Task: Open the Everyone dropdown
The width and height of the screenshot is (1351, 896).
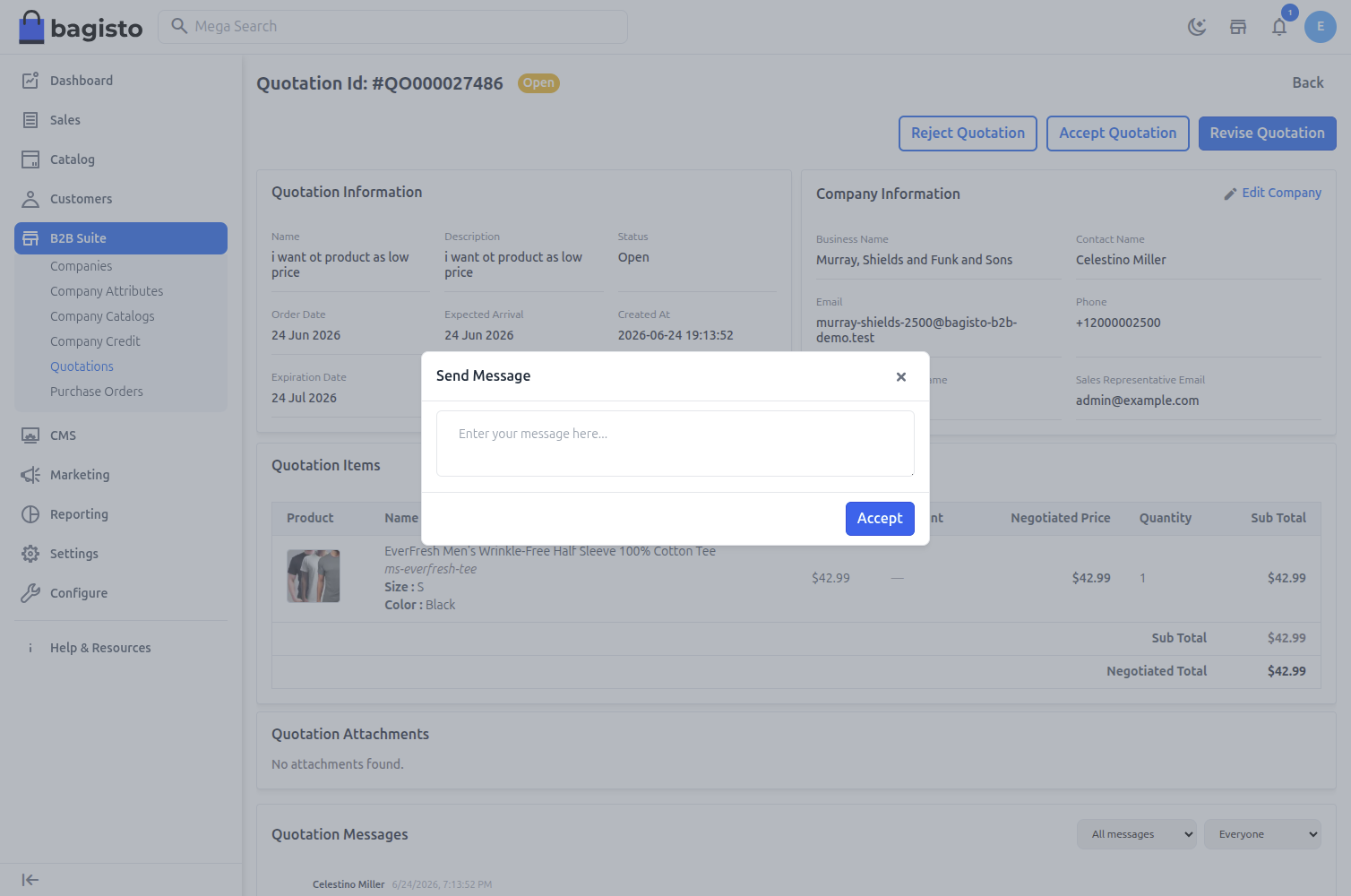Action: (x=1262, y=834)
